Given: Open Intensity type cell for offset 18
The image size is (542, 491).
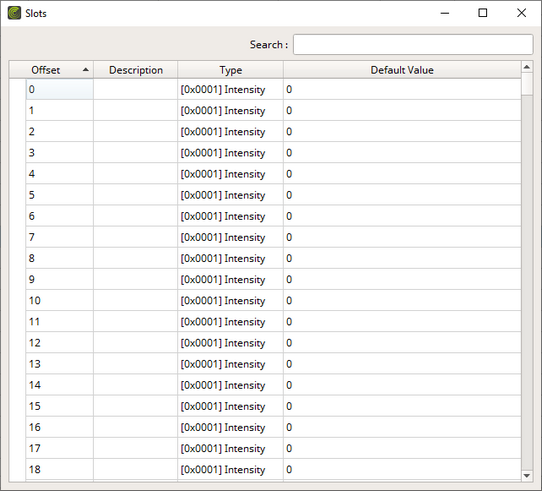Looking at the screenshot, I should pyautogui.click(x=231, y=469).
